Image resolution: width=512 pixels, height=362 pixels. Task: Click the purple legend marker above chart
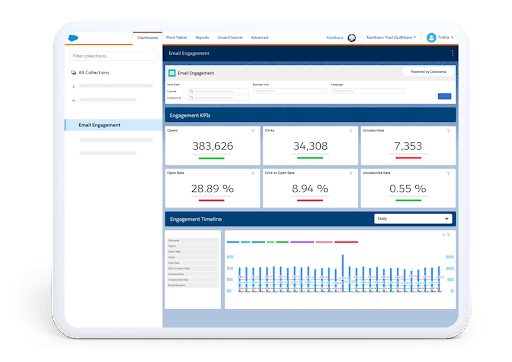click(x=302, y=242)
